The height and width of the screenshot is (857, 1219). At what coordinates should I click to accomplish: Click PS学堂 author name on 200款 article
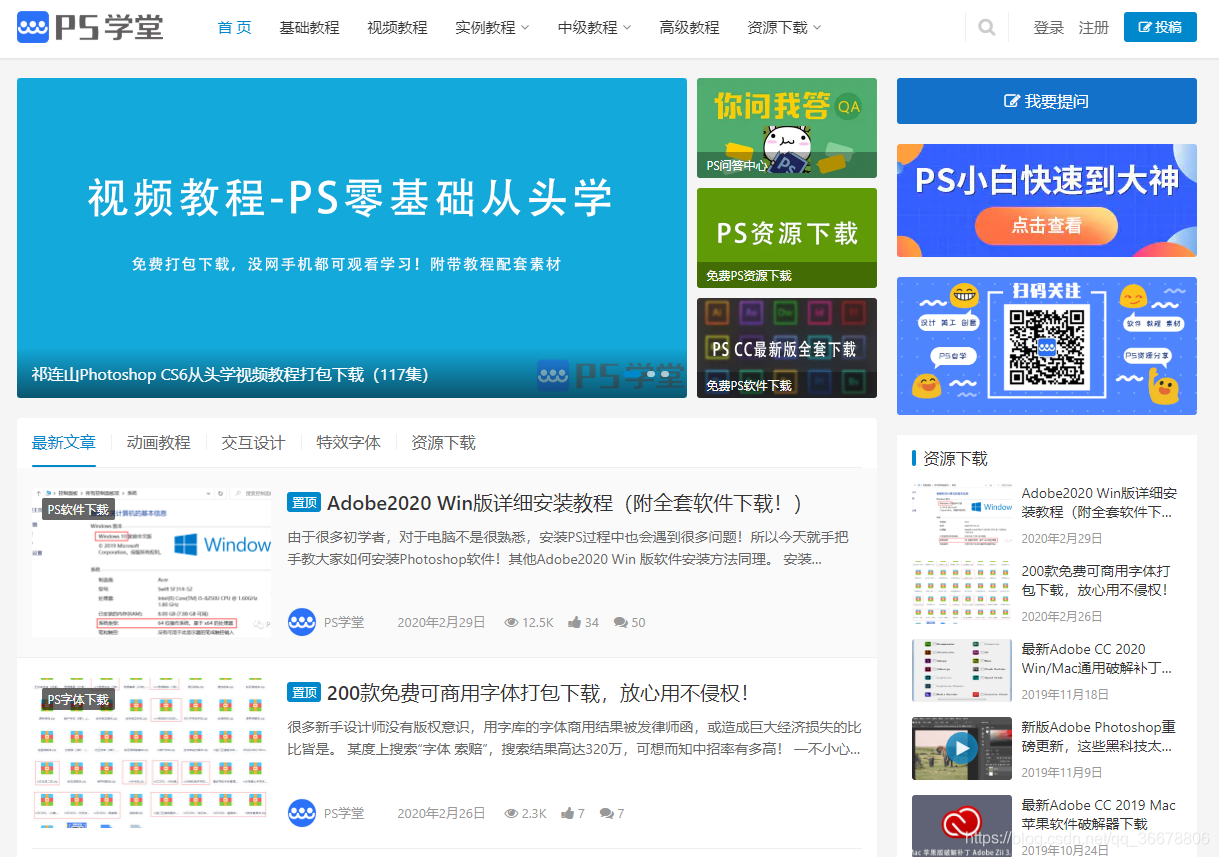tap(344, 813)
